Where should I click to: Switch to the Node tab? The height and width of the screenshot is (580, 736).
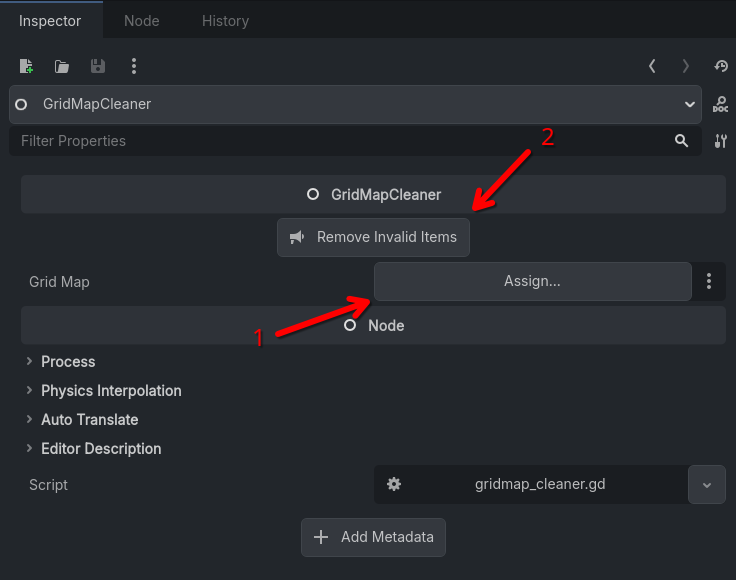click(142, 21)
